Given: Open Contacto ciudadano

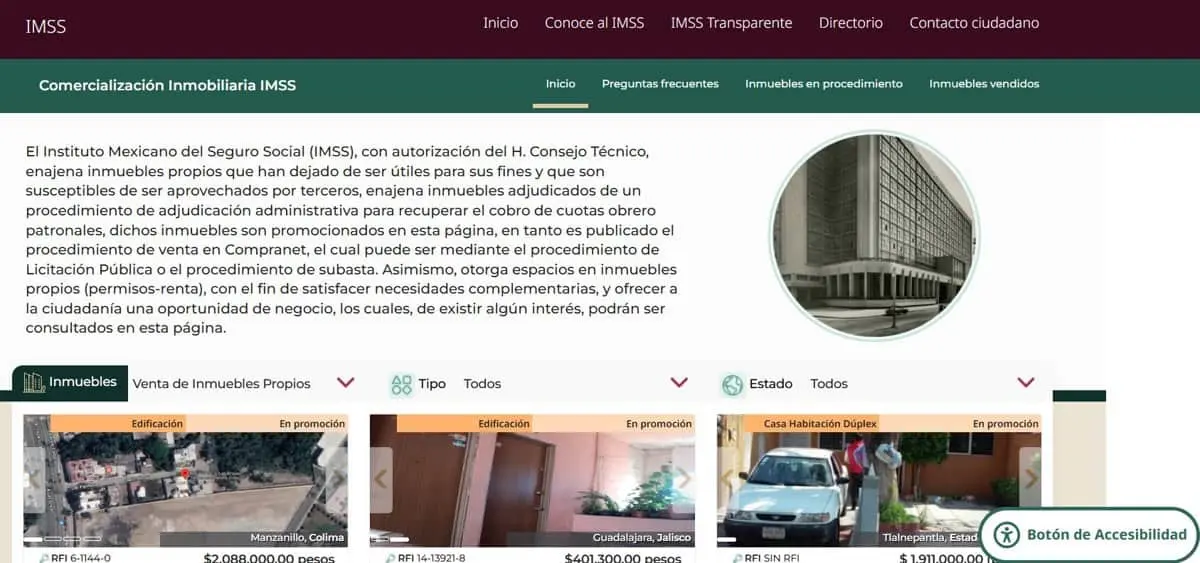Looking at the screenshot, I should pos(974,23).
